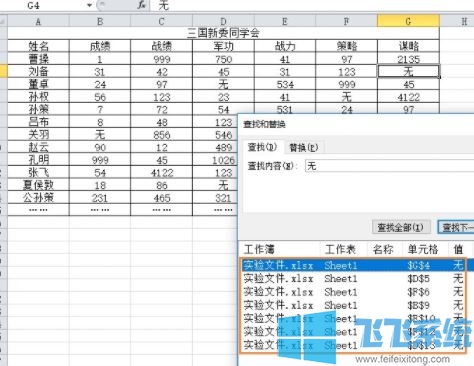Select the search result for cell $F$6
This screenshot has height=366, width=474.
357,292
